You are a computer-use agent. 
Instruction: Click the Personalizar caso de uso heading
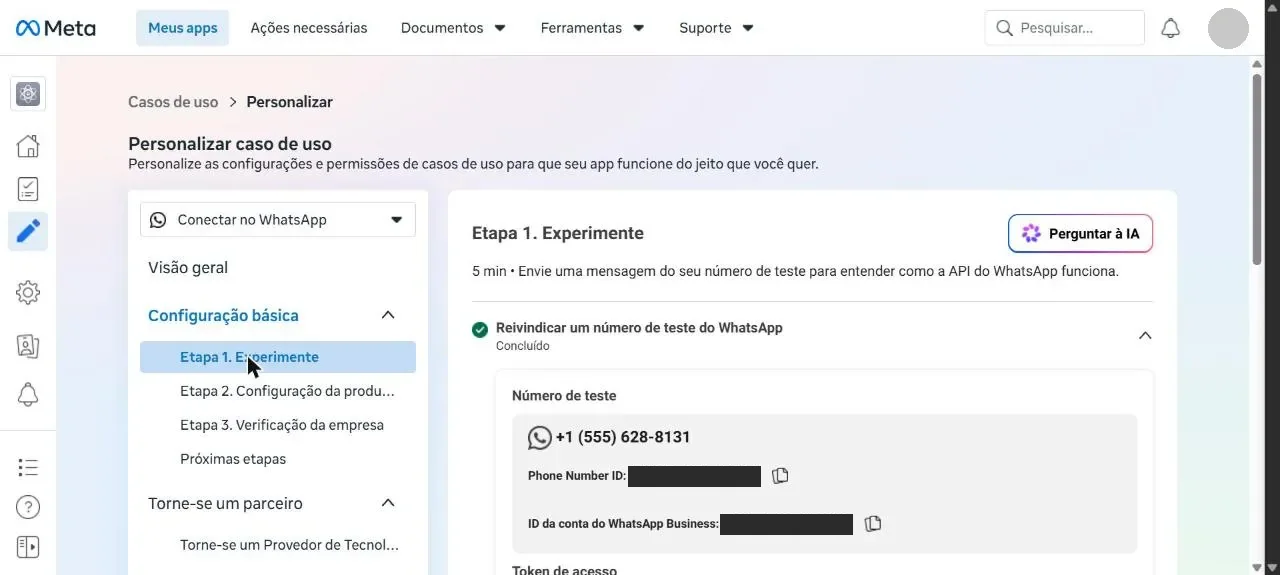point(230,144)
